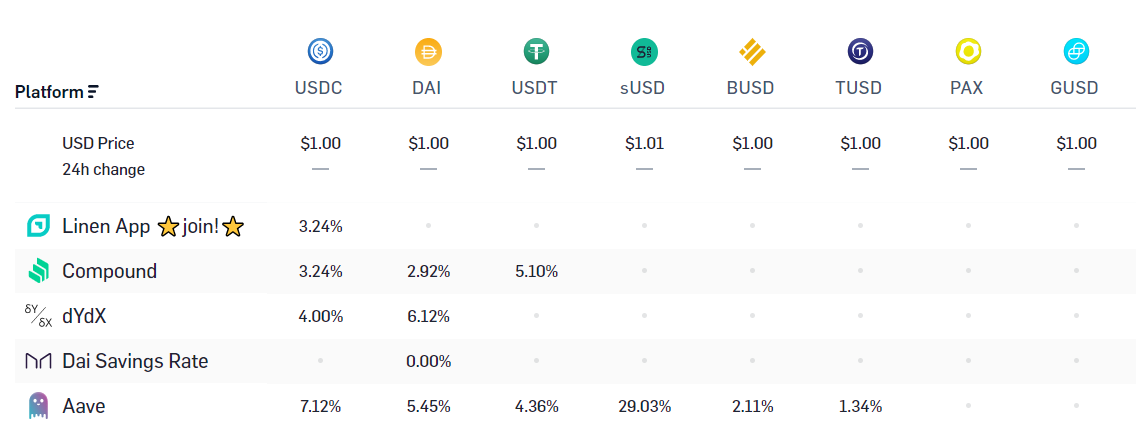Select the PAX coin icon
The height and width of the screenshot is (427, 1136).
(x=968, y=51)
